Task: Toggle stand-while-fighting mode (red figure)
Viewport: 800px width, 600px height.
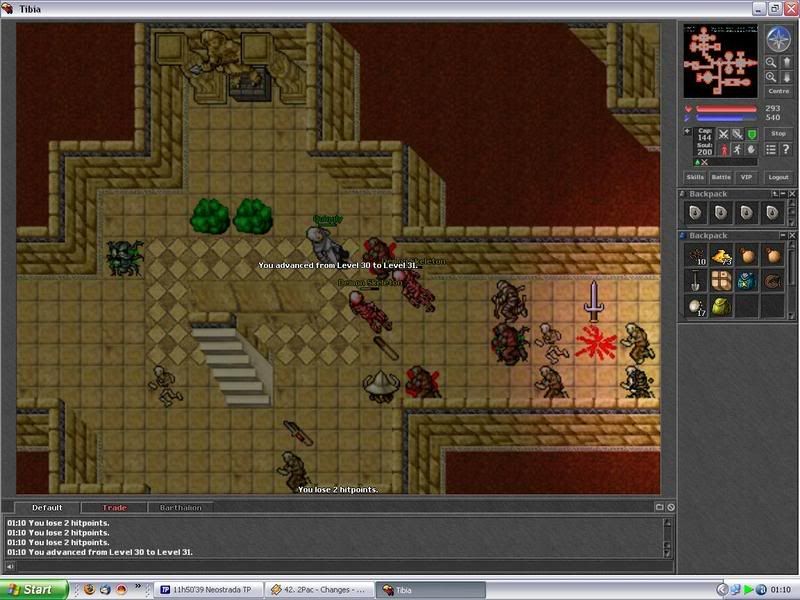Action: coord(723,149)
